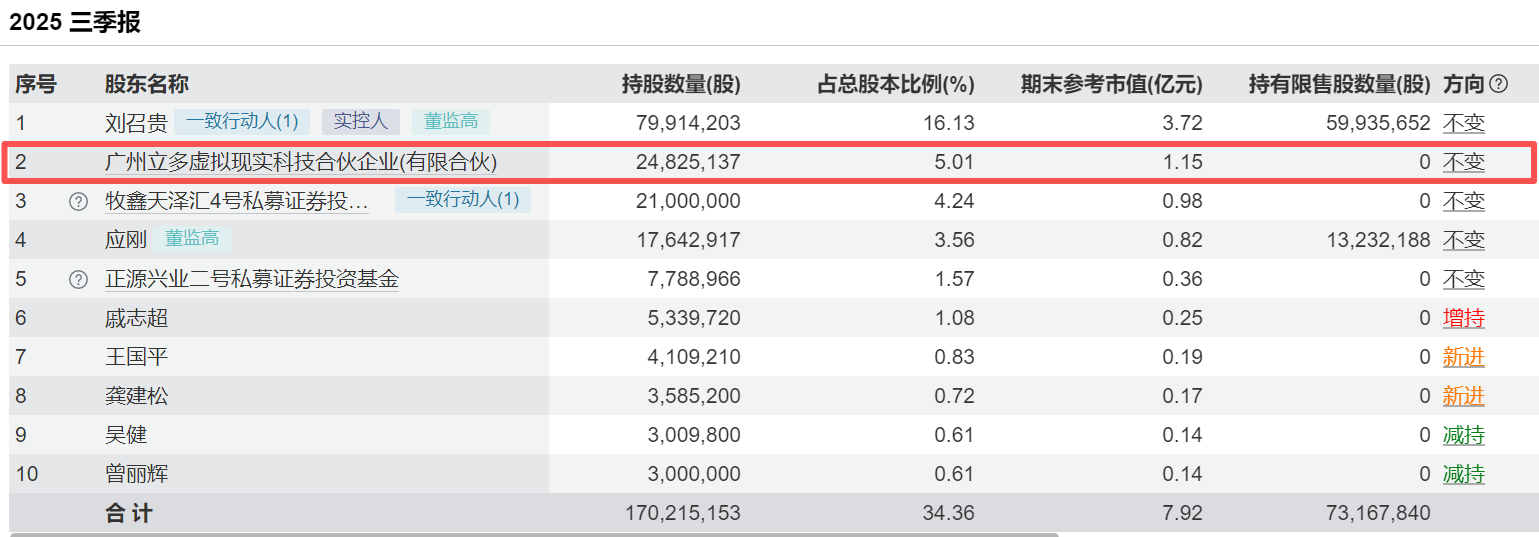Click 新进 link in 王国平 row

(x=1463, y=358)
